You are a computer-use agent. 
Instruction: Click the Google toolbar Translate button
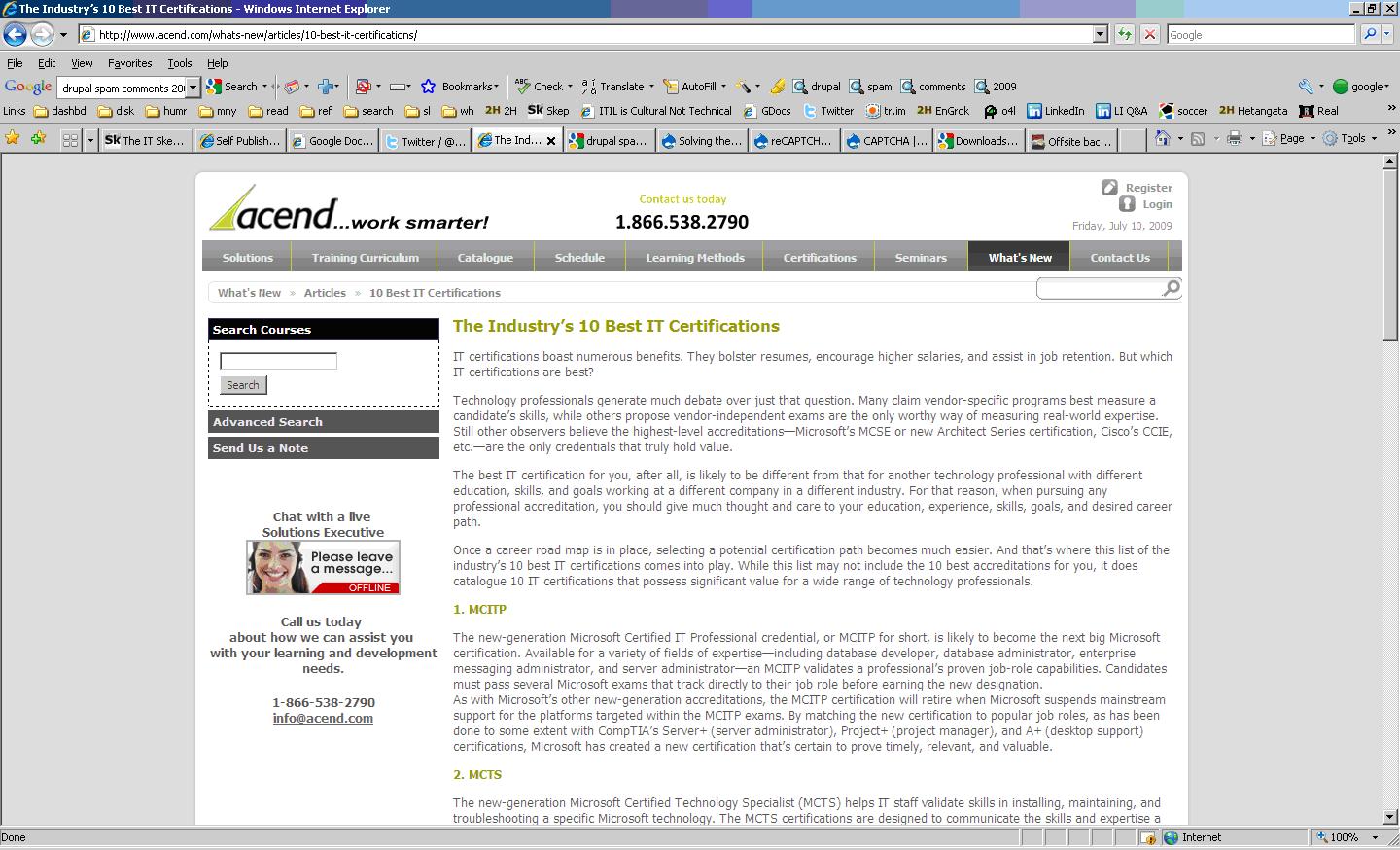(x=615, y=87)
